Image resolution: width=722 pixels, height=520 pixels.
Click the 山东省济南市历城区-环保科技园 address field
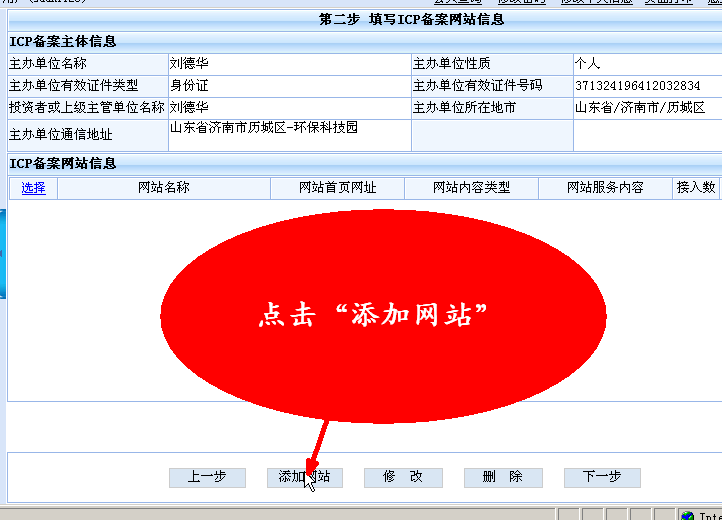click(x=264, y=128)
